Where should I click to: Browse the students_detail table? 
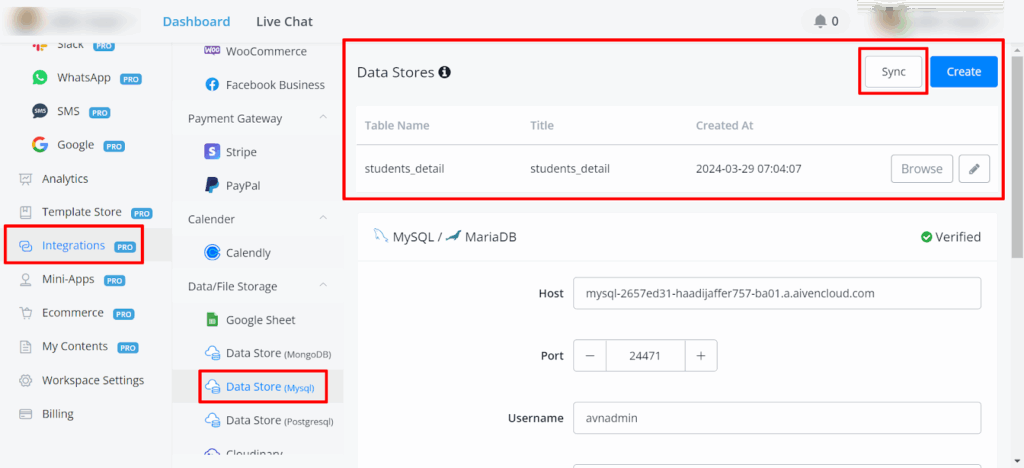tap(921, 169)
